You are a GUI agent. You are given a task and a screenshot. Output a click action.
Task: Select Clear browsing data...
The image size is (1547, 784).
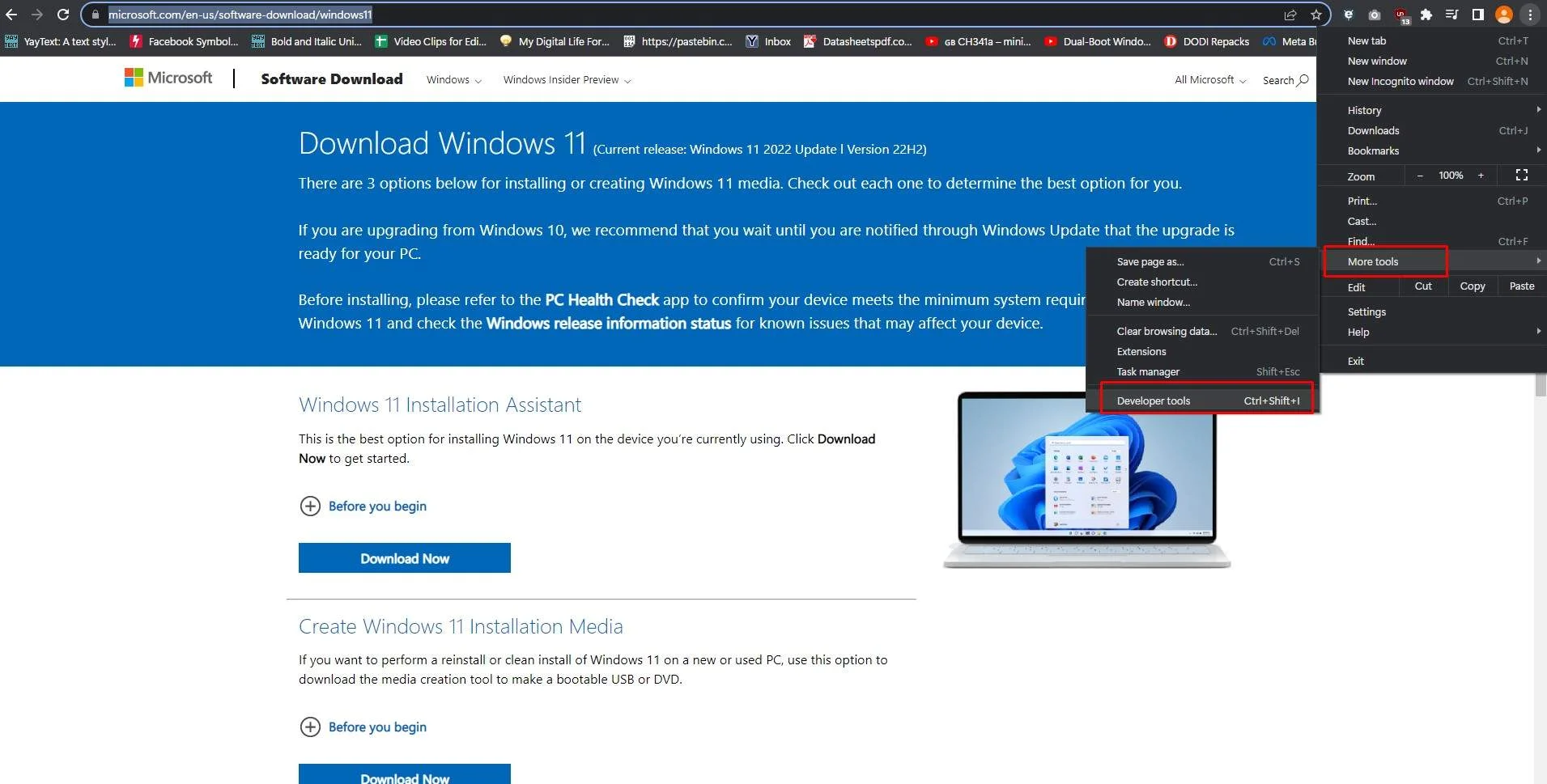[x=1202, y=331]
